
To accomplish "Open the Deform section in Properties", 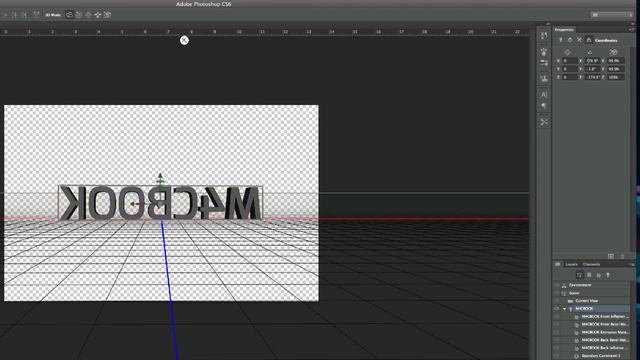I will point(570,40).
